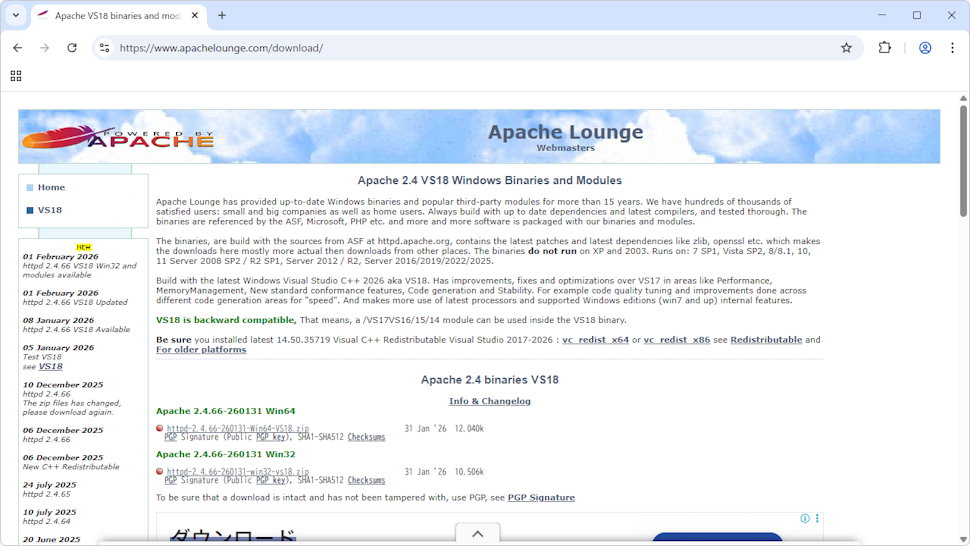Maximize the browser window

917,15
